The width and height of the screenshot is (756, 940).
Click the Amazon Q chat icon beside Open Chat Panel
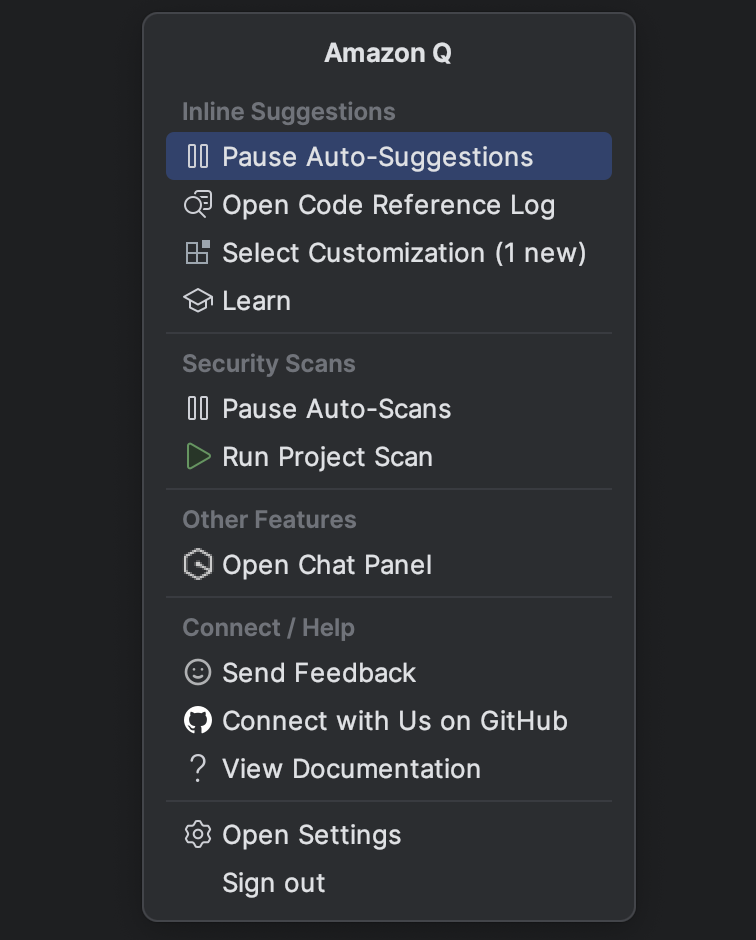click(x=198, y=564)
